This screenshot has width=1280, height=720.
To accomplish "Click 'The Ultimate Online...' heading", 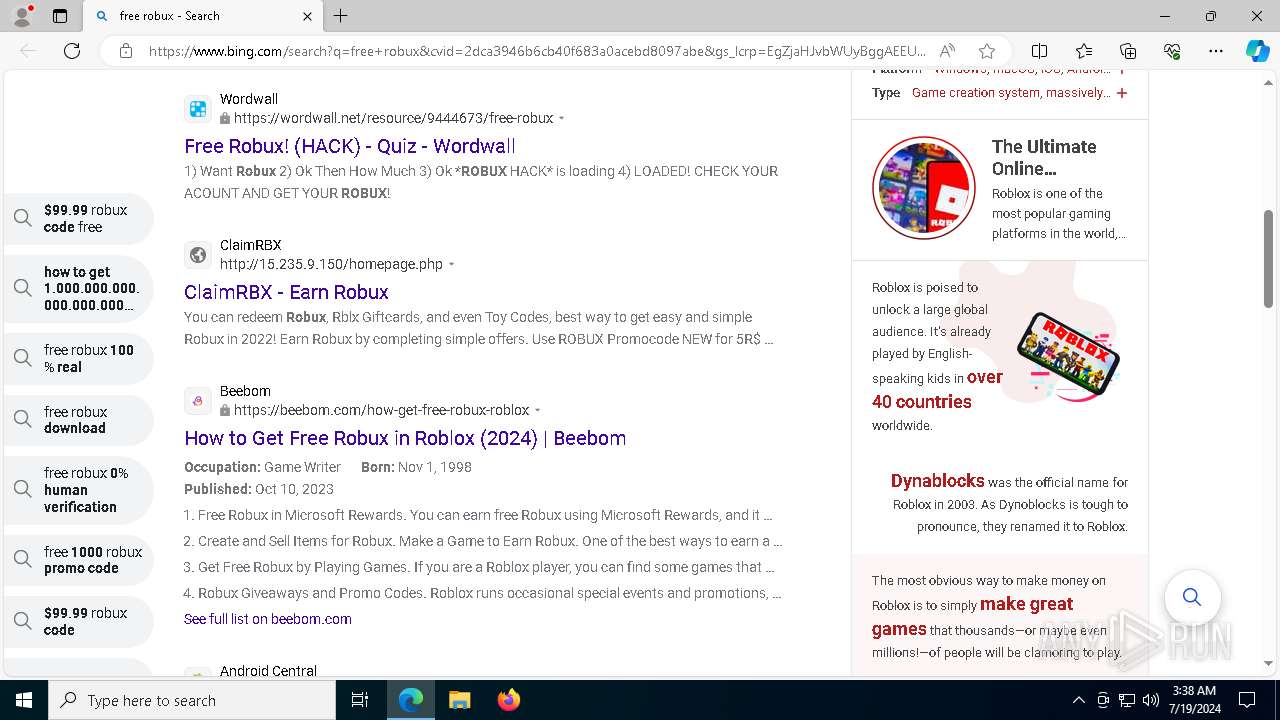I will [1044, 157].
